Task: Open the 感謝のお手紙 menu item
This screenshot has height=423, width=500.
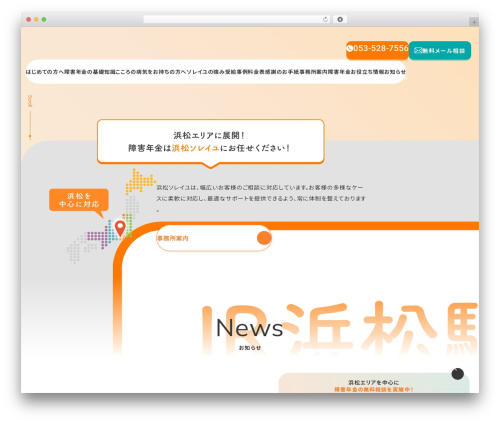Action: (282, 72)
